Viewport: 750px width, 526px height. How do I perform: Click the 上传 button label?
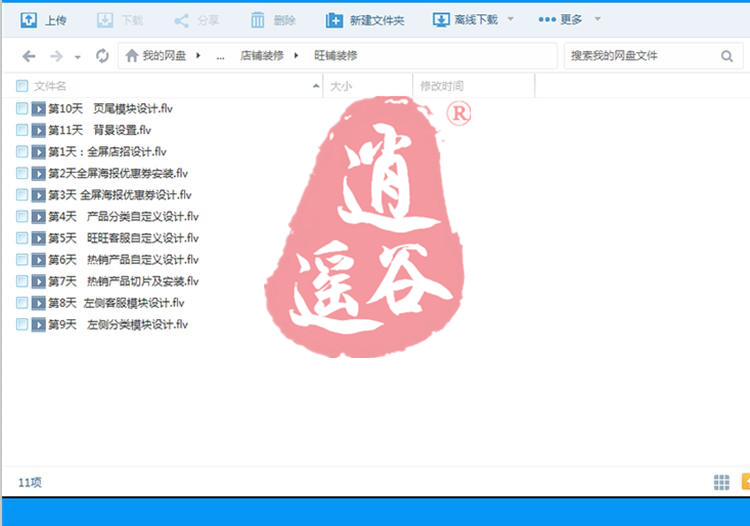tap(55, 21)
